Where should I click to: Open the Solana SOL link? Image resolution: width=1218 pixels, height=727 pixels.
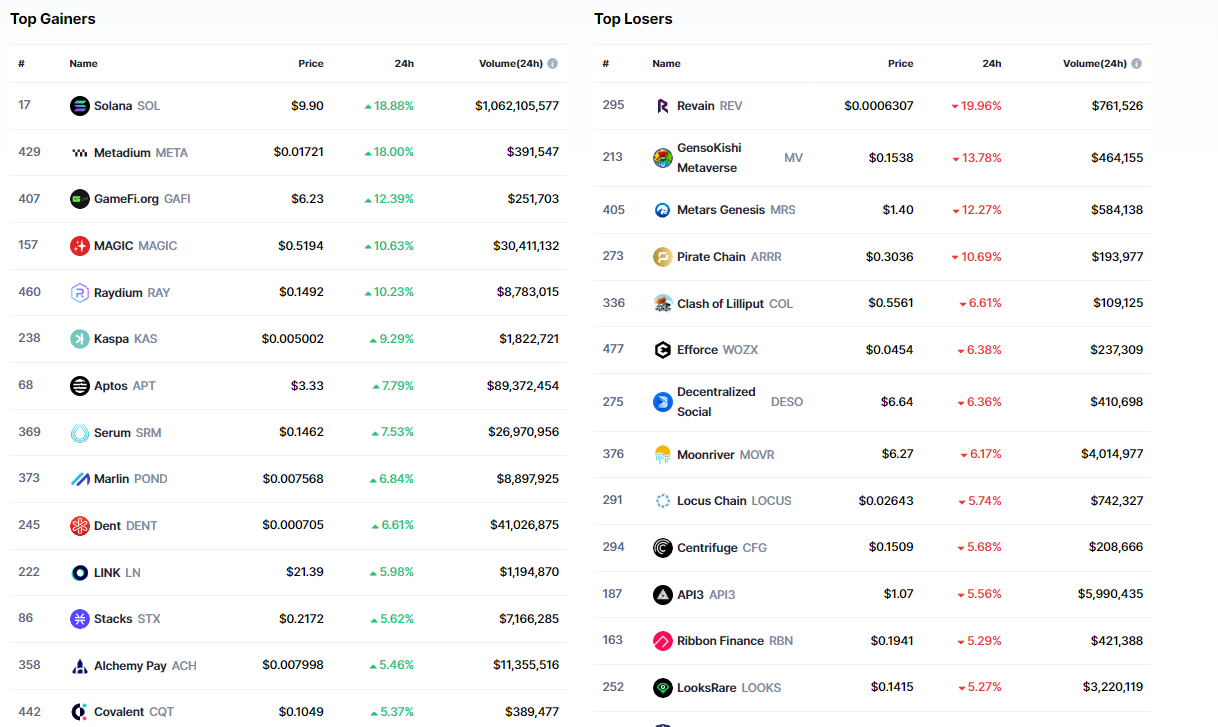tap(127, 106)
